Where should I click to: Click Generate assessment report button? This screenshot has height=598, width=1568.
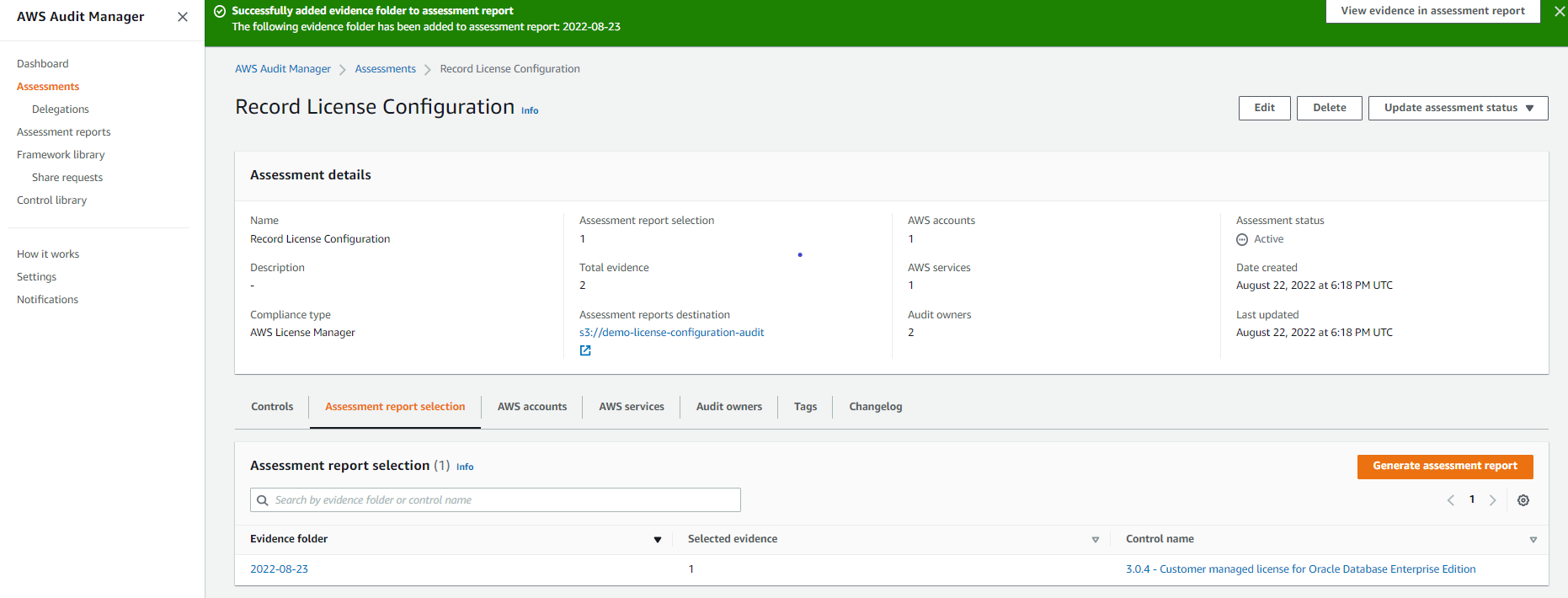1445,467
